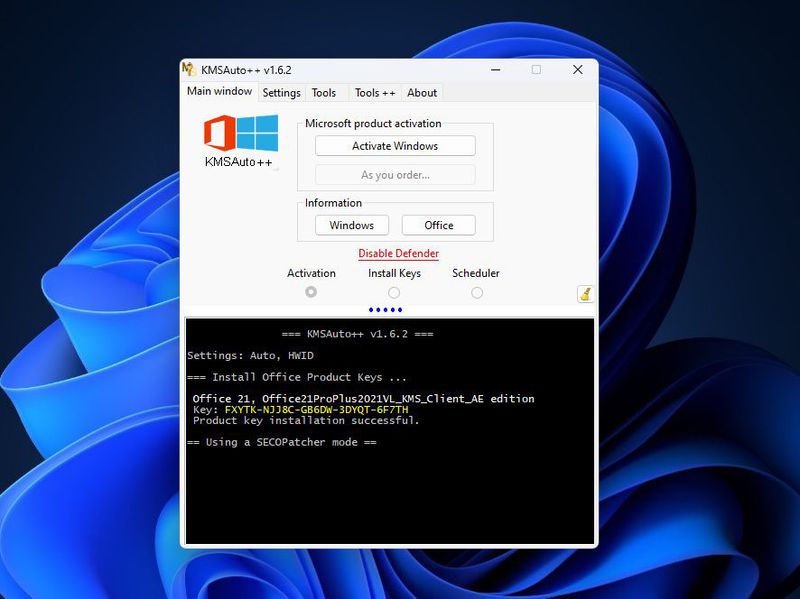This screenshot has height=599, width=800.
Task: Click the Office information button
Action: point(439,225)
